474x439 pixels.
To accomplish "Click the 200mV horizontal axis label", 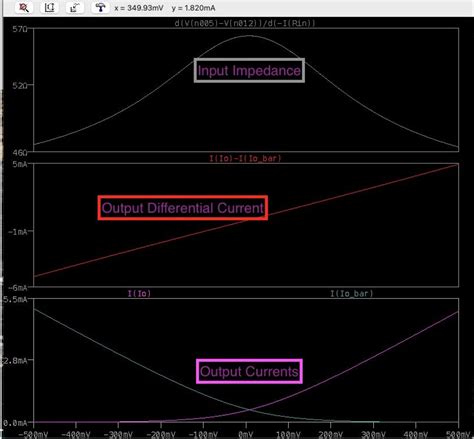I will pyautogui.click(x=330, y=435).
